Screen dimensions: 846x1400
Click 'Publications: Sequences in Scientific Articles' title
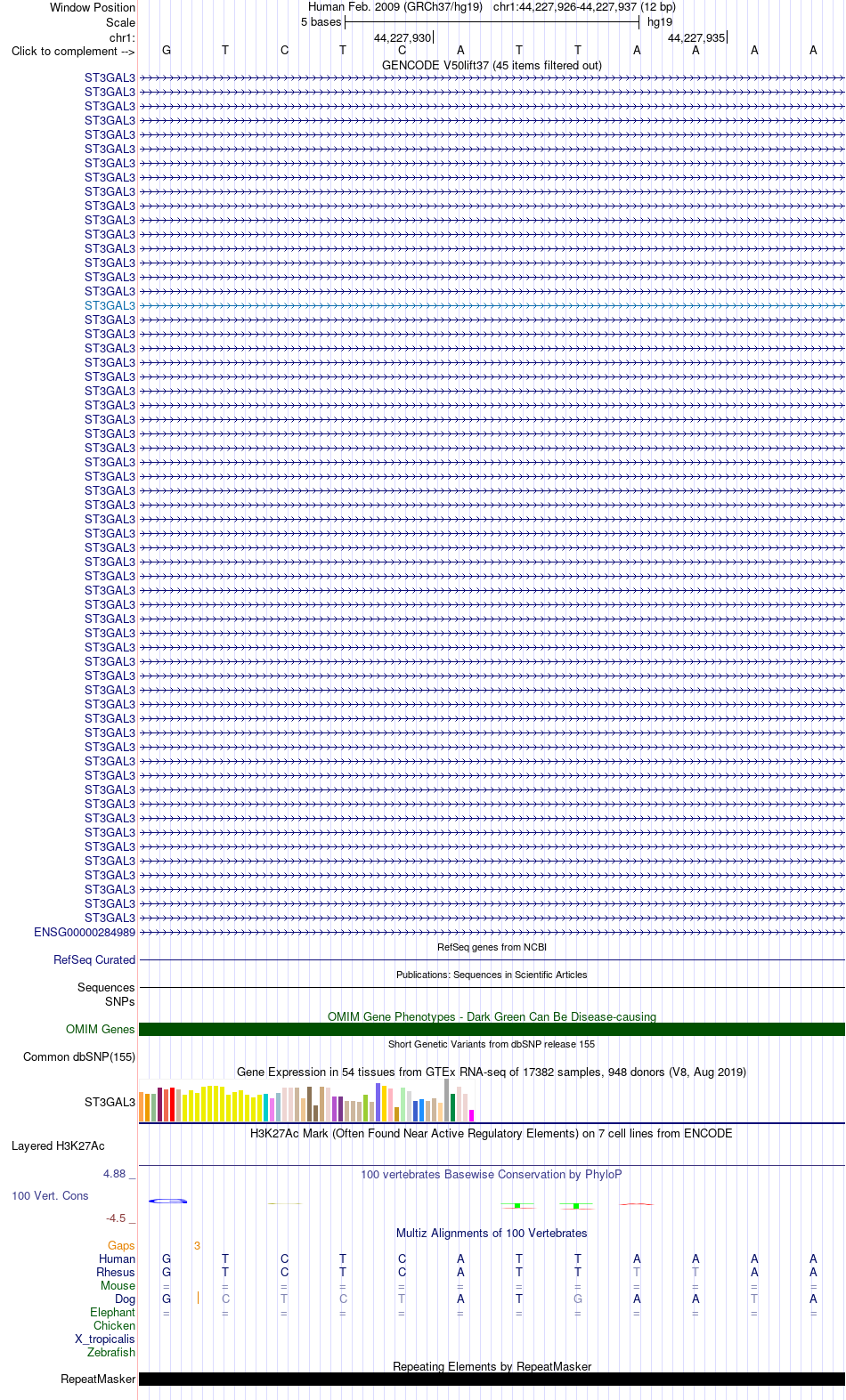pos(492,975)
